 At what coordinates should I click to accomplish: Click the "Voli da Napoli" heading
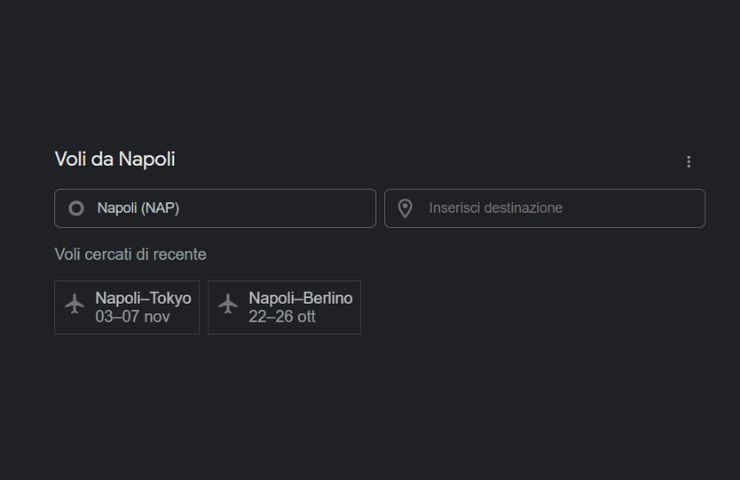(115, 159)
